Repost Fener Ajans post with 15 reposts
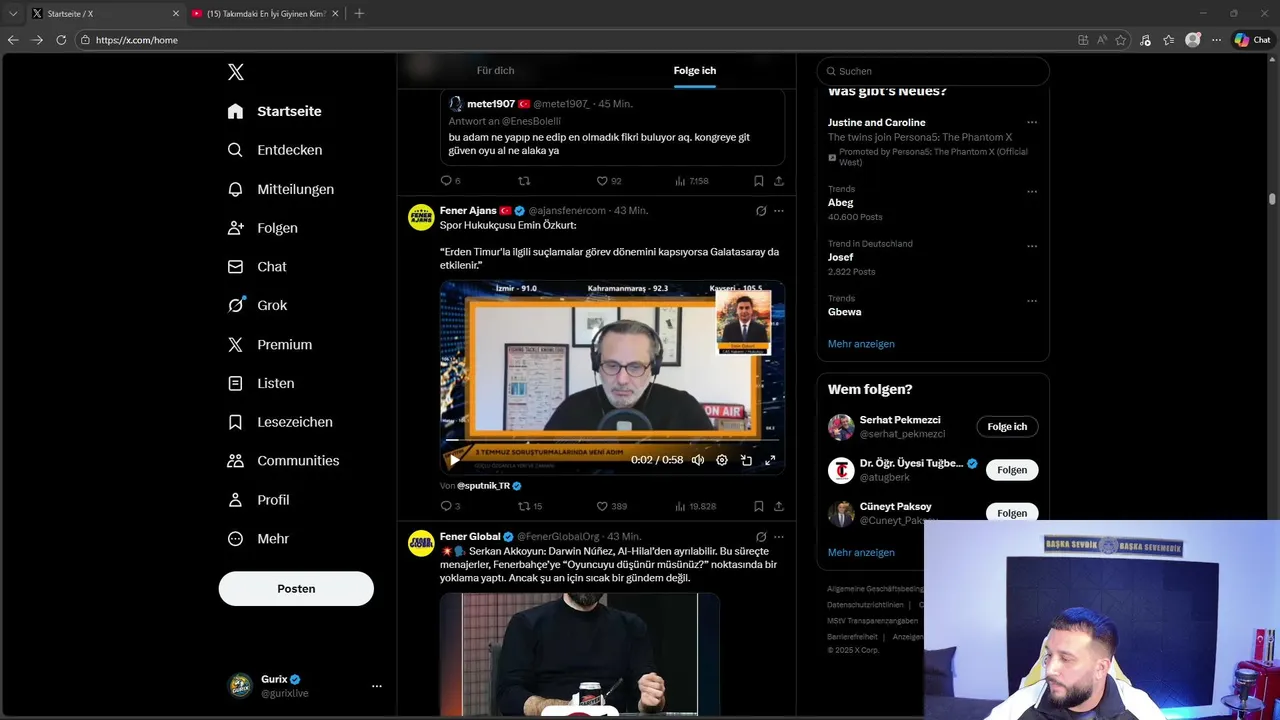The width and height of the screenshot is (1280, 720). click(529, 506)
